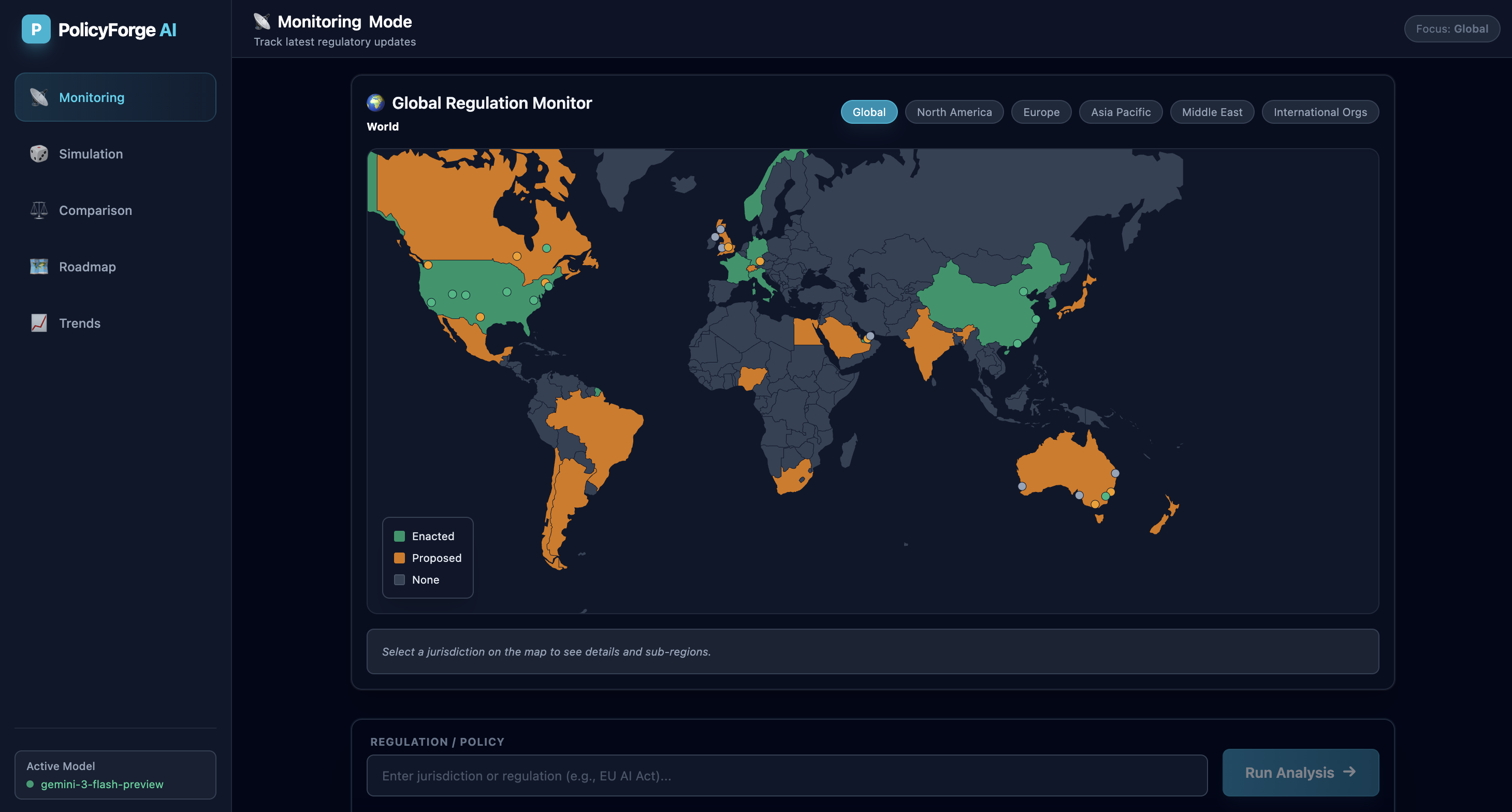Switch region filter to Europe
Screen dimensions: 1512x812
[1041, 112]
